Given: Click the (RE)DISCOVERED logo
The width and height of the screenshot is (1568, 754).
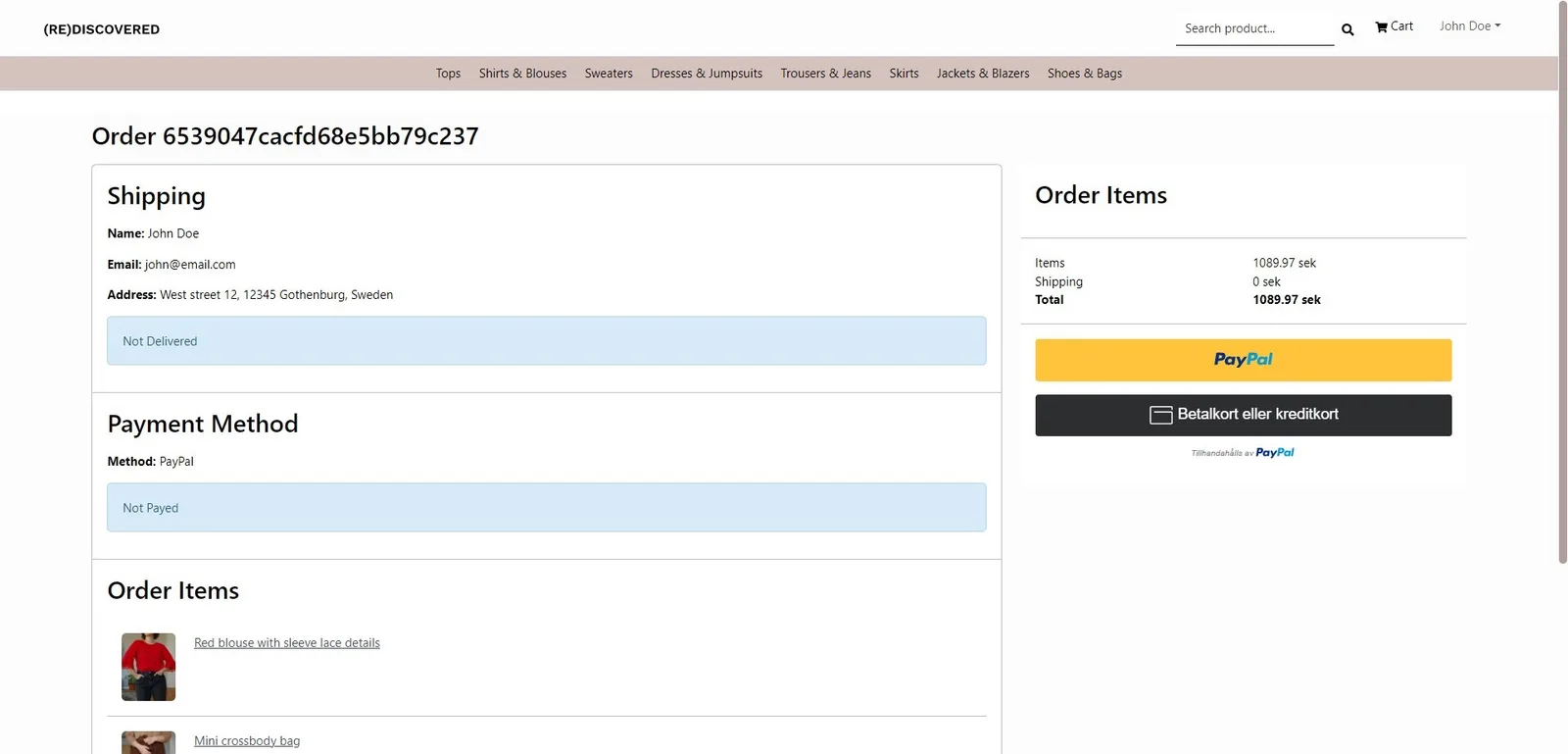Looking at the screenshot, I should [x=102, y=29].
